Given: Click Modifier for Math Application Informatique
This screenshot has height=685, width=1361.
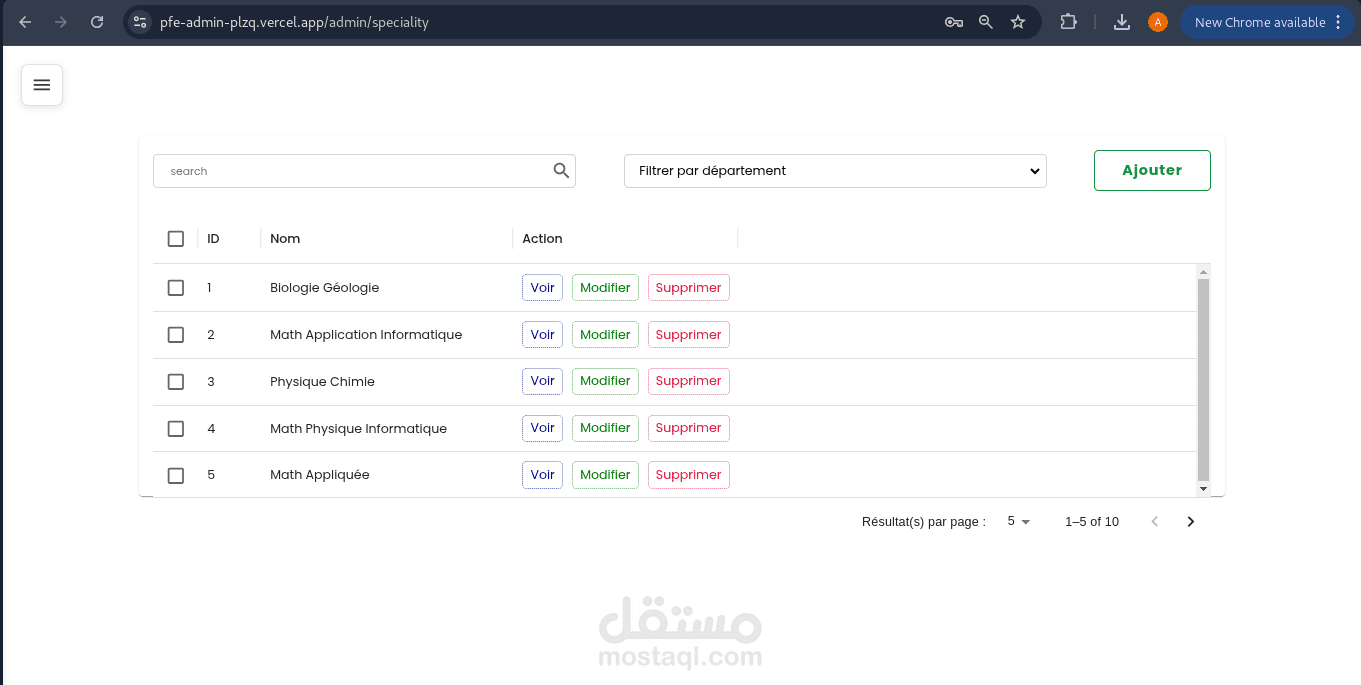Looking at the screenshot, I should (605, 334).
